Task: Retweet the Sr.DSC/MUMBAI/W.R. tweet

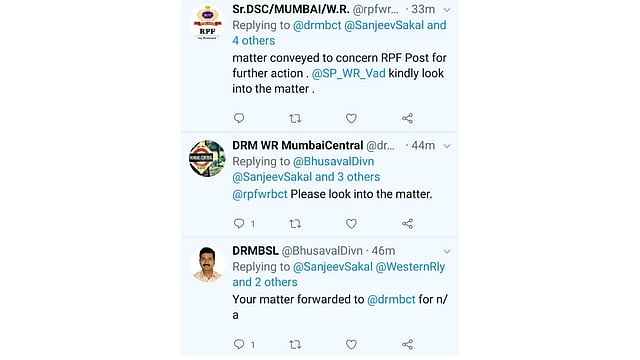Action: point(295,118)
